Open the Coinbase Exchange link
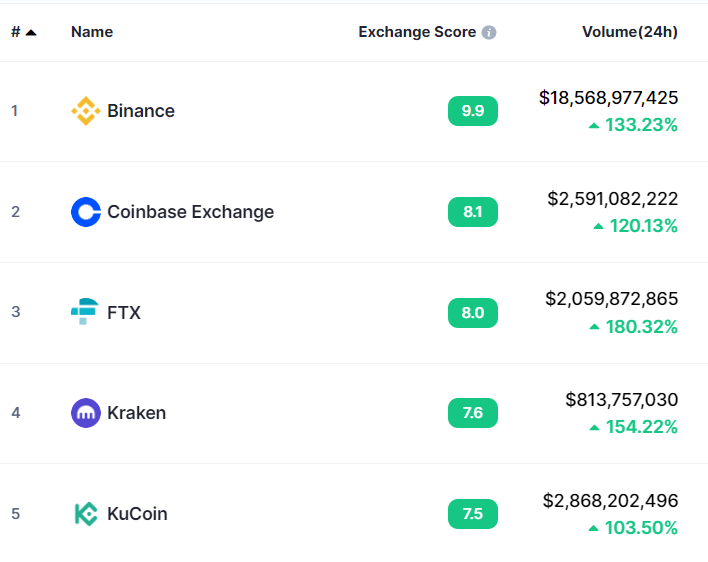 191,212
